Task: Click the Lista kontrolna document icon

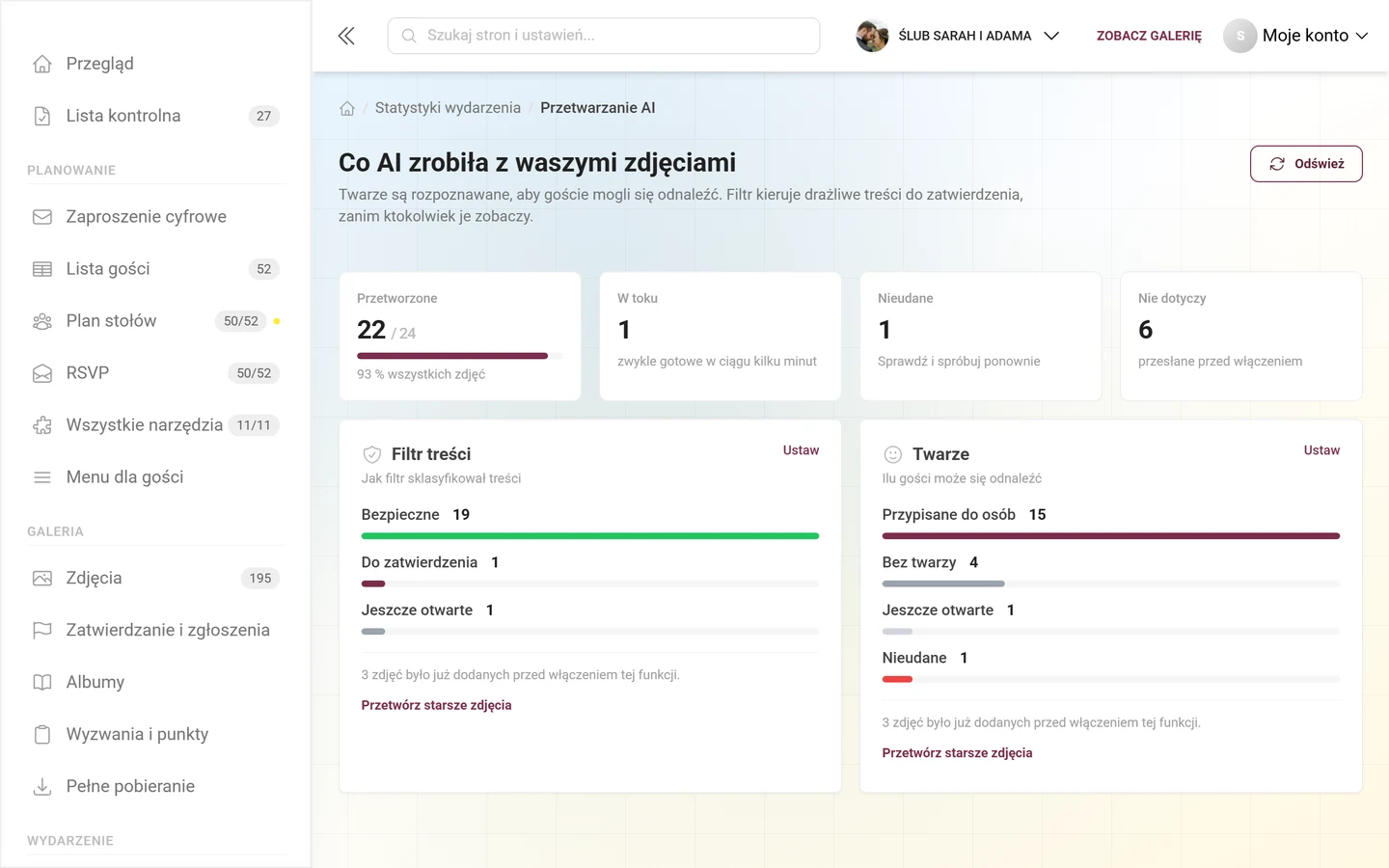Action: [x=42, y=116]
